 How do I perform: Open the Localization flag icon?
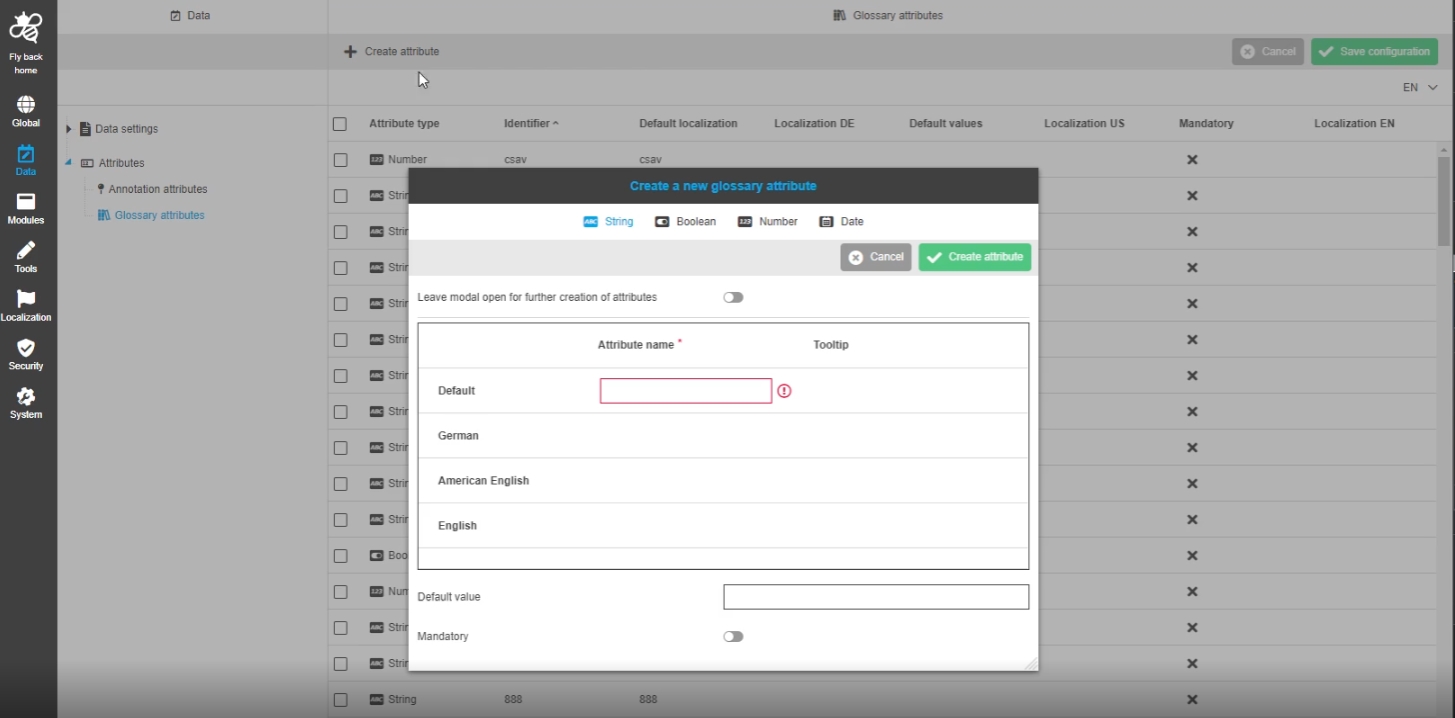(x=26, y=300)
